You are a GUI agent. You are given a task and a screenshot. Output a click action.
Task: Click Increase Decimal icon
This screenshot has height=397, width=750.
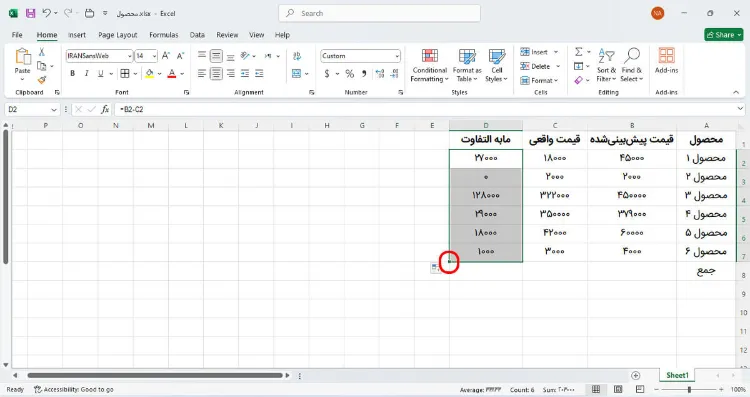coord(380,73)
